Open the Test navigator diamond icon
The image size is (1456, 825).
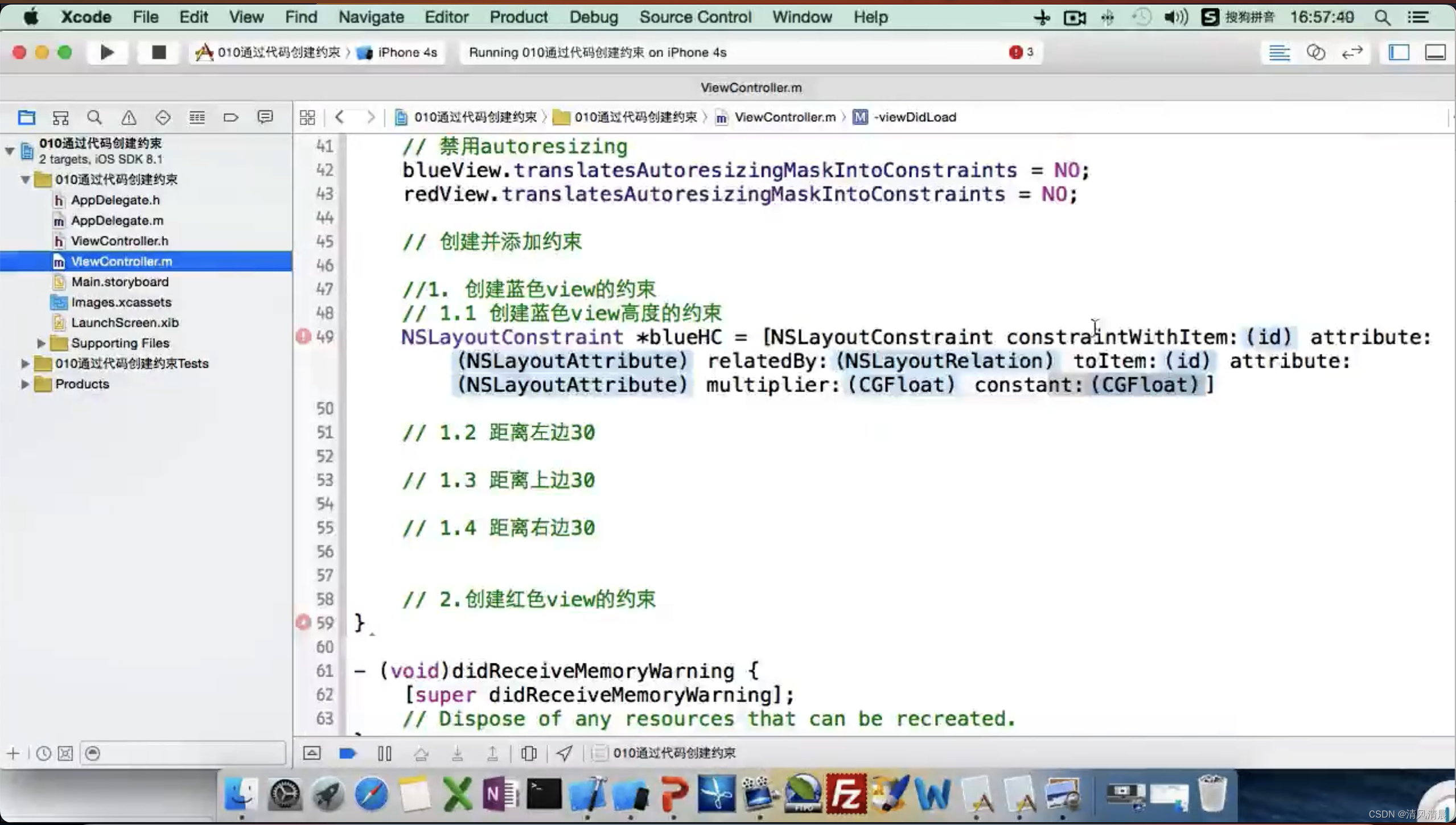click(163, 117)
